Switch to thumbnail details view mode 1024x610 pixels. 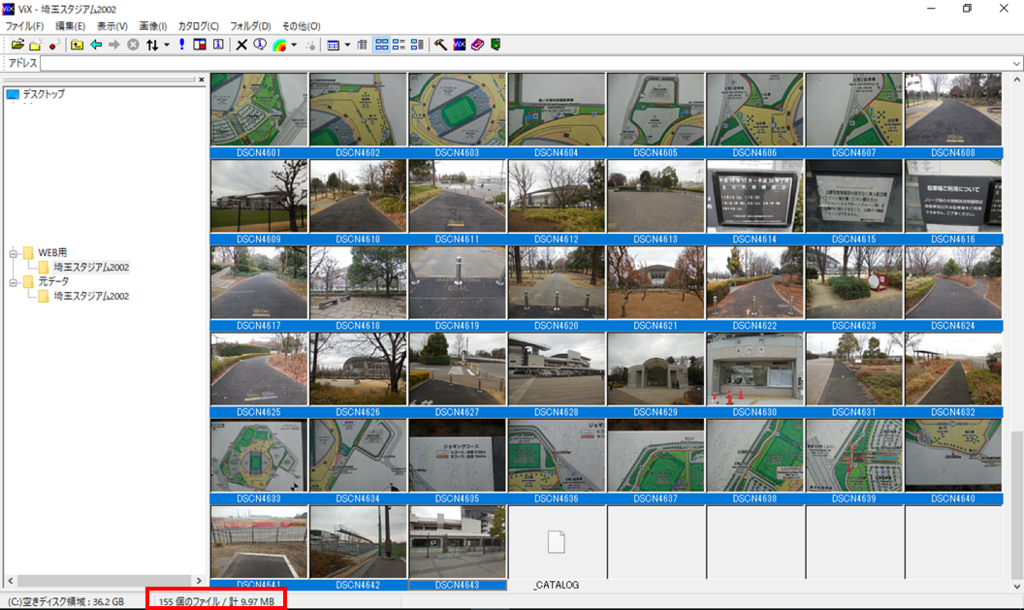point(417,44)
